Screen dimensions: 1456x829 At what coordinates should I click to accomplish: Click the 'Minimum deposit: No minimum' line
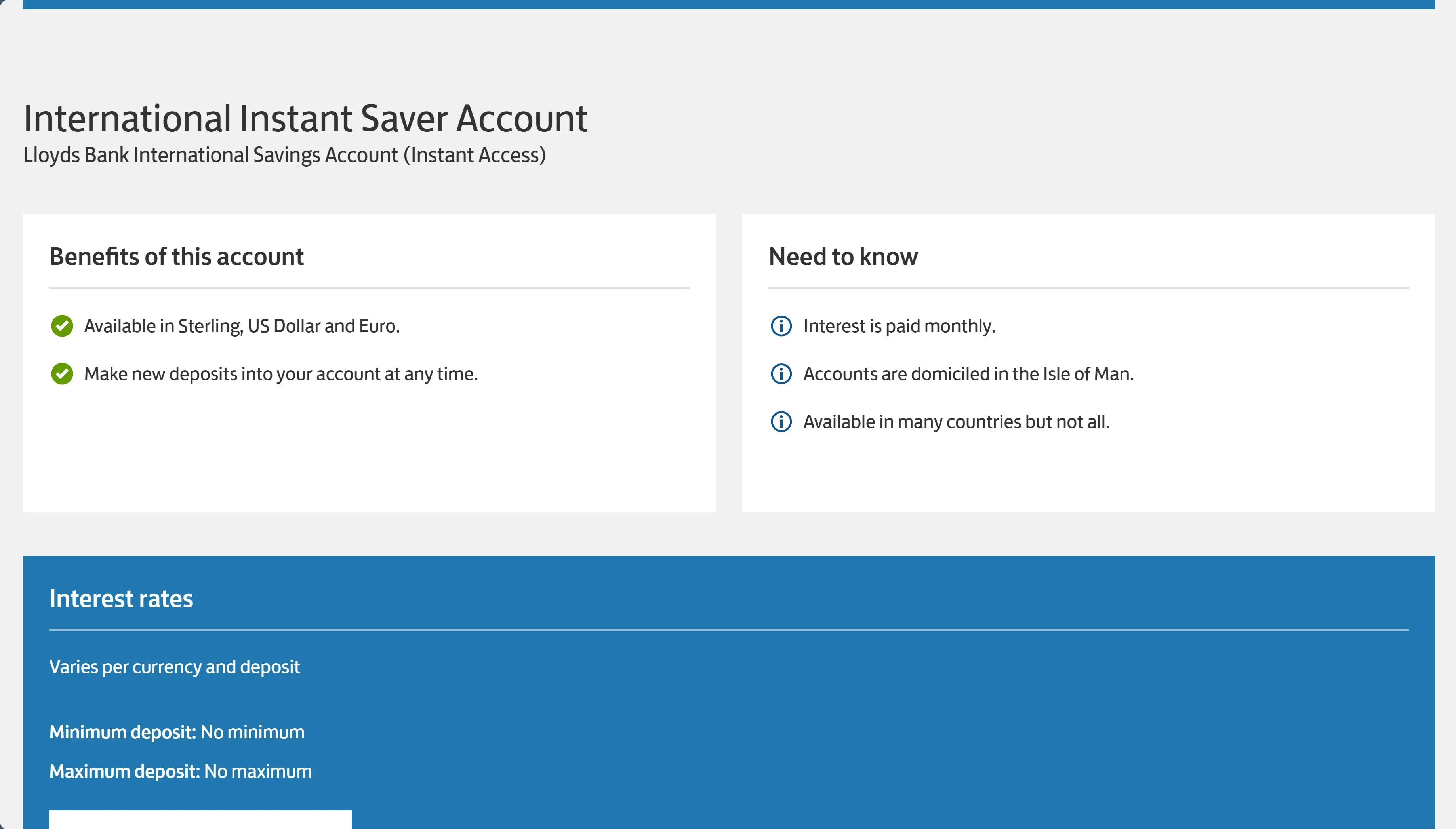pyautogui.click(x=177, y=732)
